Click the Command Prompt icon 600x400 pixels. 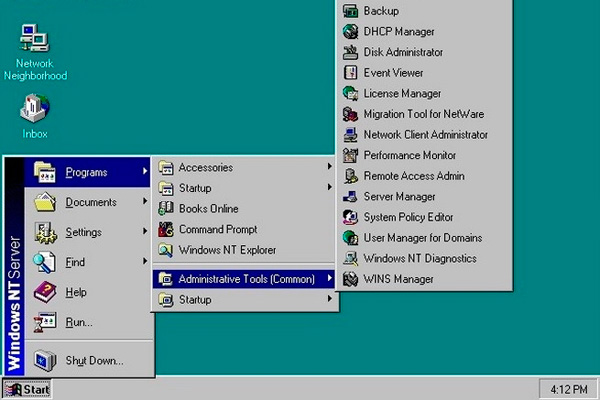click(167, 229)
